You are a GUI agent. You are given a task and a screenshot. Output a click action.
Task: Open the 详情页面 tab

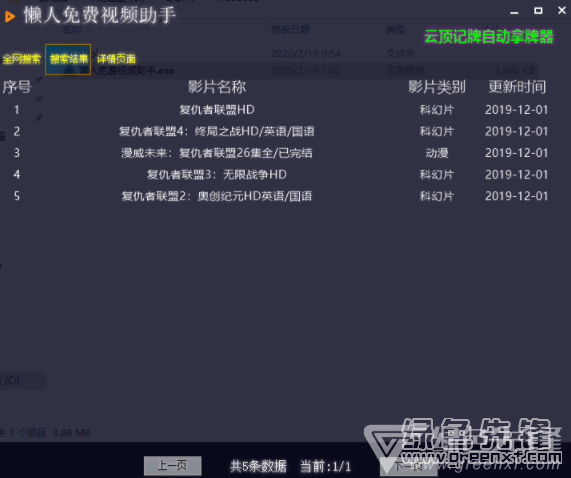[116, 59]
